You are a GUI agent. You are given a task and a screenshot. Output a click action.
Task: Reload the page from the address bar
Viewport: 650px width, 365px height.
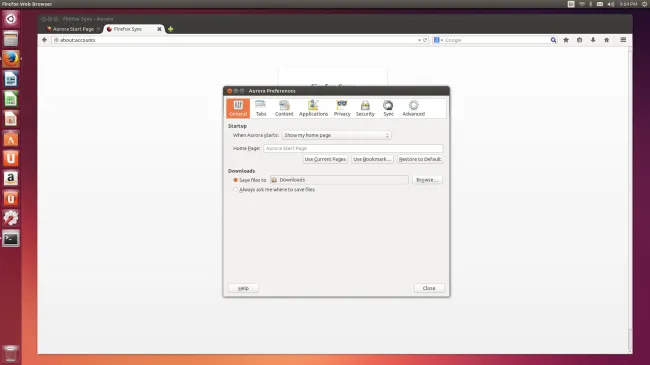(x=425, y=40)
